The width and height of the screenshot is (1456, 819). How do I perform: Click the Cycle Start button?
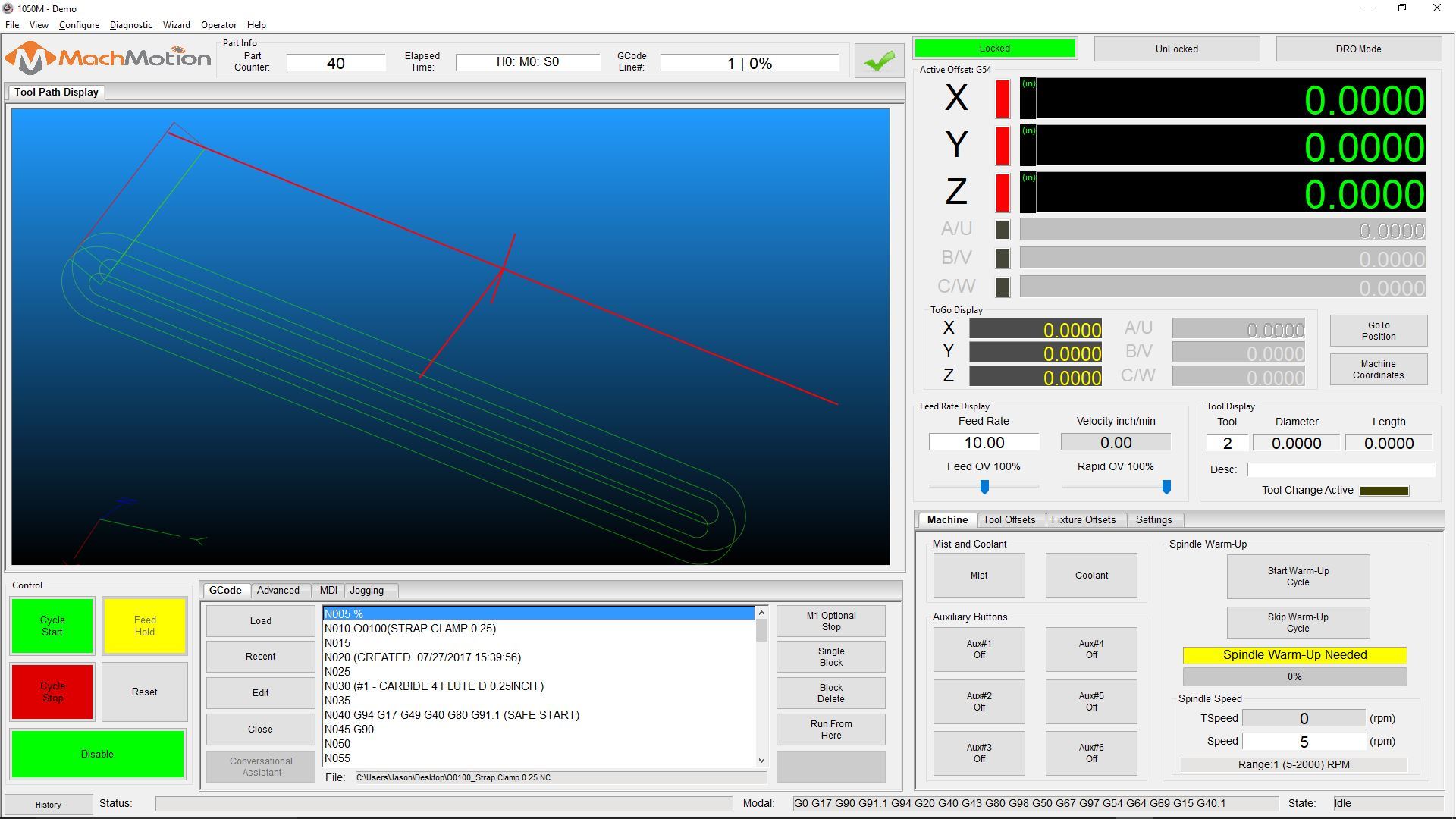click(54, 625)
